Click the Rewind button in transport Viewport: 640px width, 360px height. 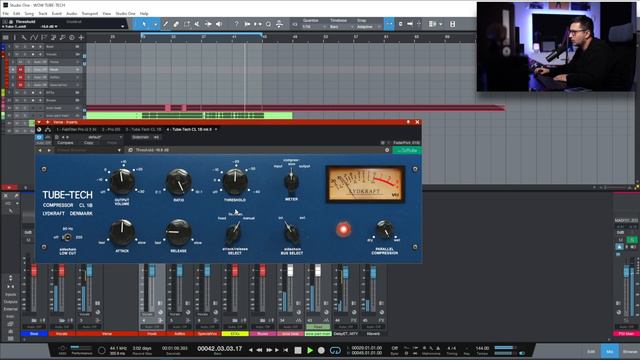pos(259,350)
